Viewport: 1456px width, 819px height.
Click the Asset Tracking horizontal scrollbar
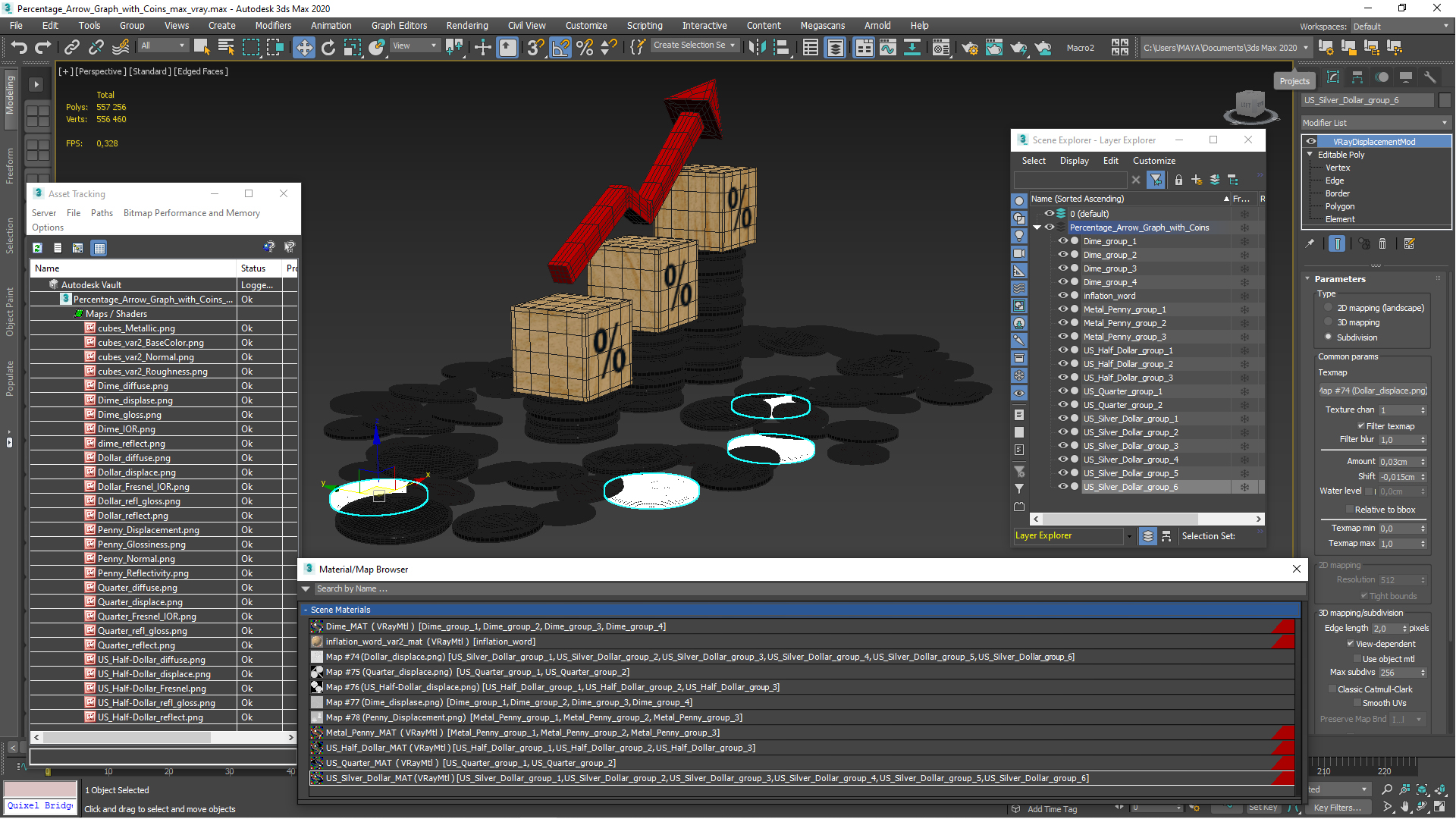coord(163,737)
